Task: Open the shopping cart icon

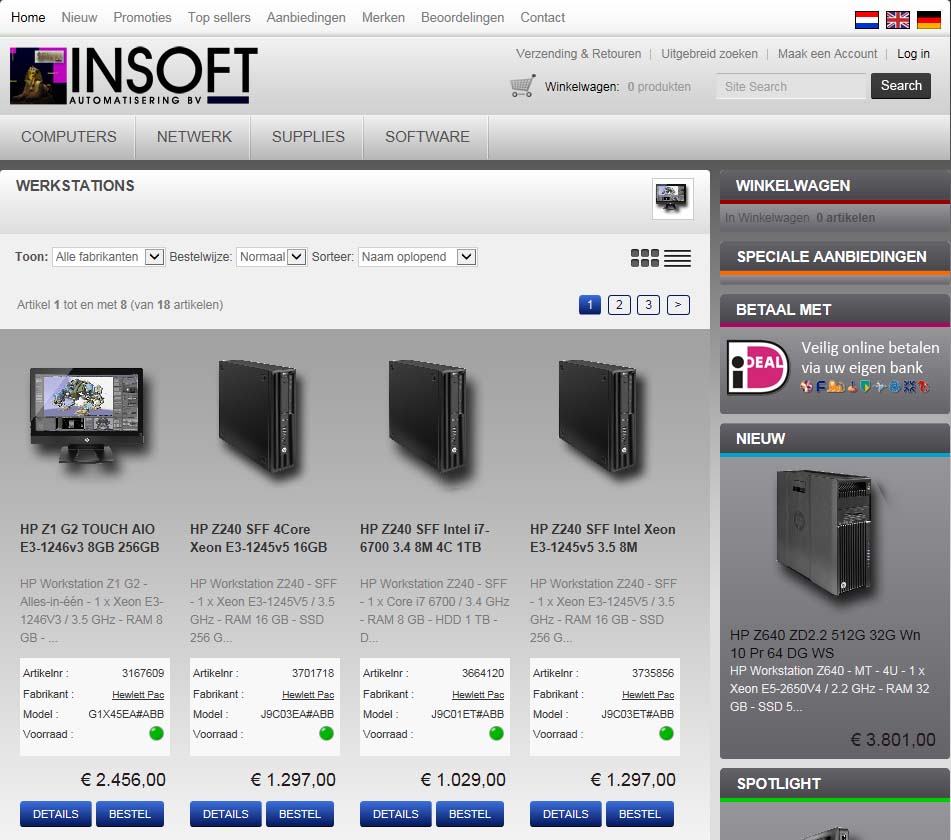Action: [522, 86]
